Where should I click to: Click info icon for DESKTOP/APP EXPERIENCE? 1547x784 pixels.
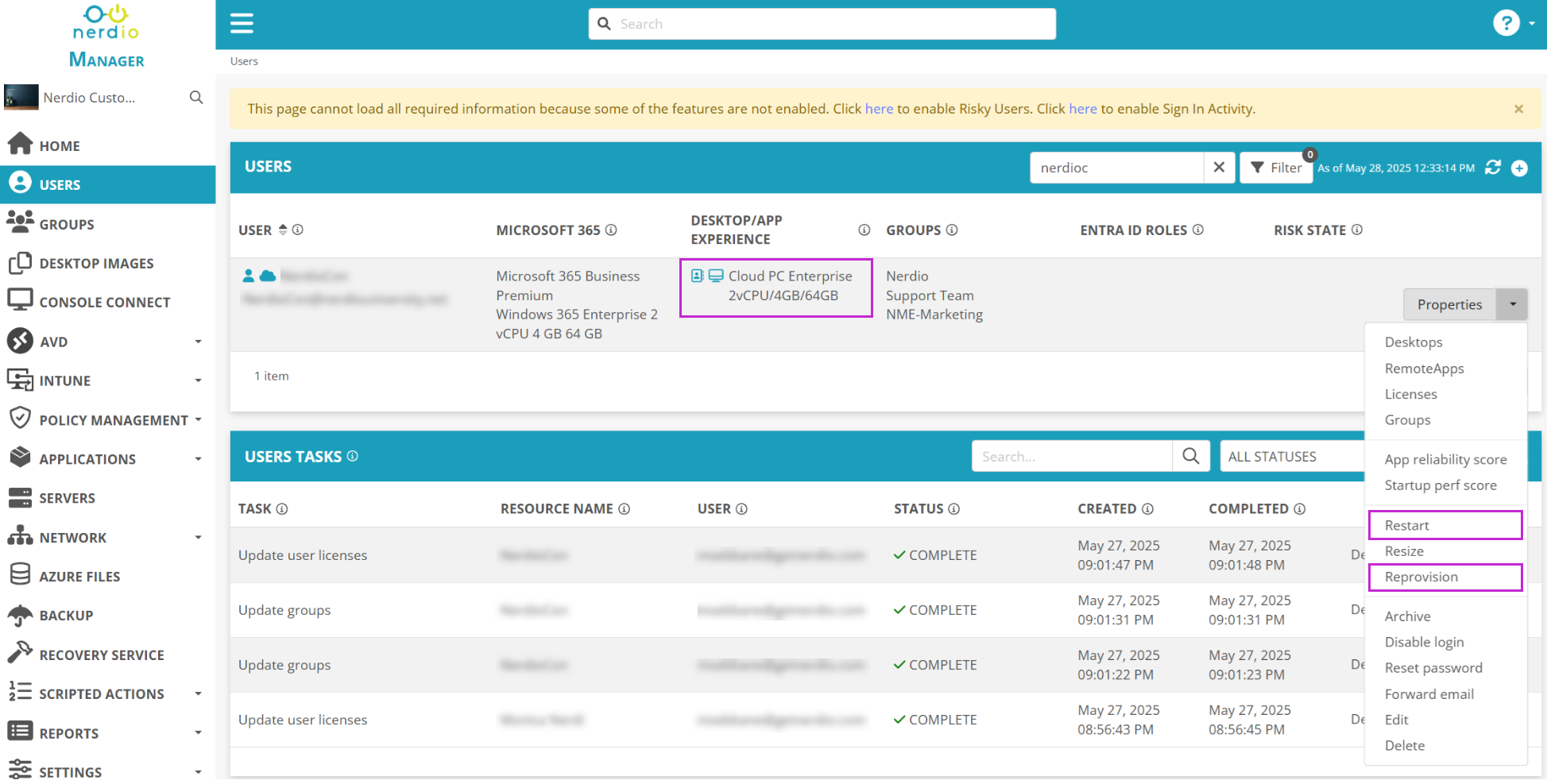(864, 230)
